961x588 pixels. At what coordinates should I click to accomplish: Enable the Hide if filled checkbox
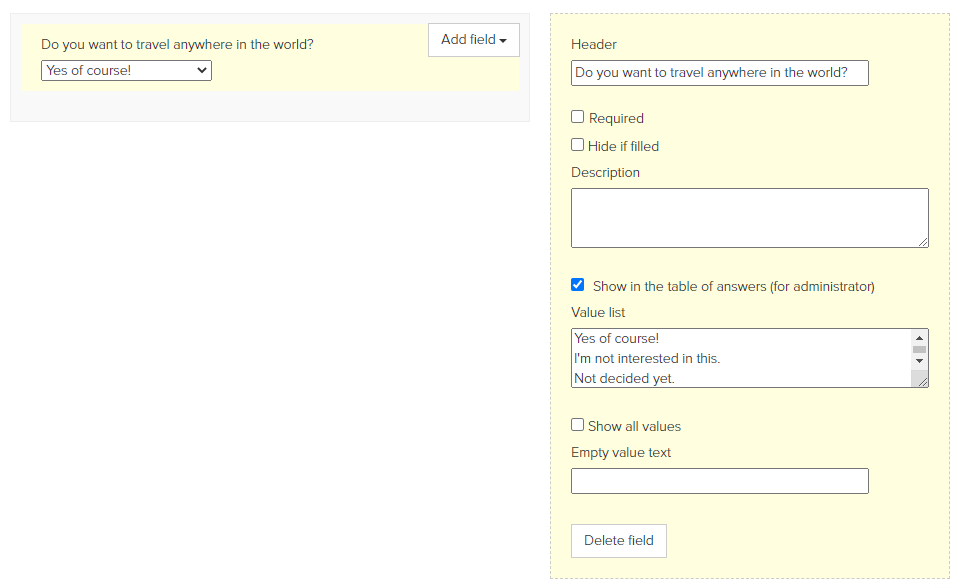pyautogui.click(x=577, y=145)
